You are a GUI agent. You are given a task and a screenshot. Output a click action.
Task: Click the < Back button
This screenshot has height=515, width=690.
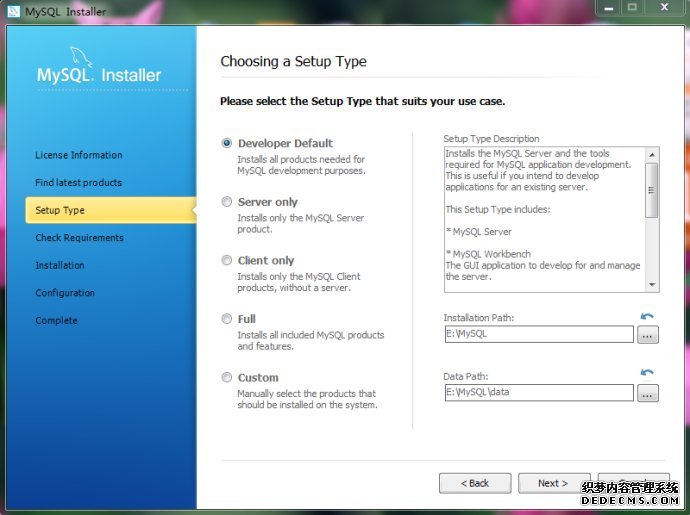(475, 483)
